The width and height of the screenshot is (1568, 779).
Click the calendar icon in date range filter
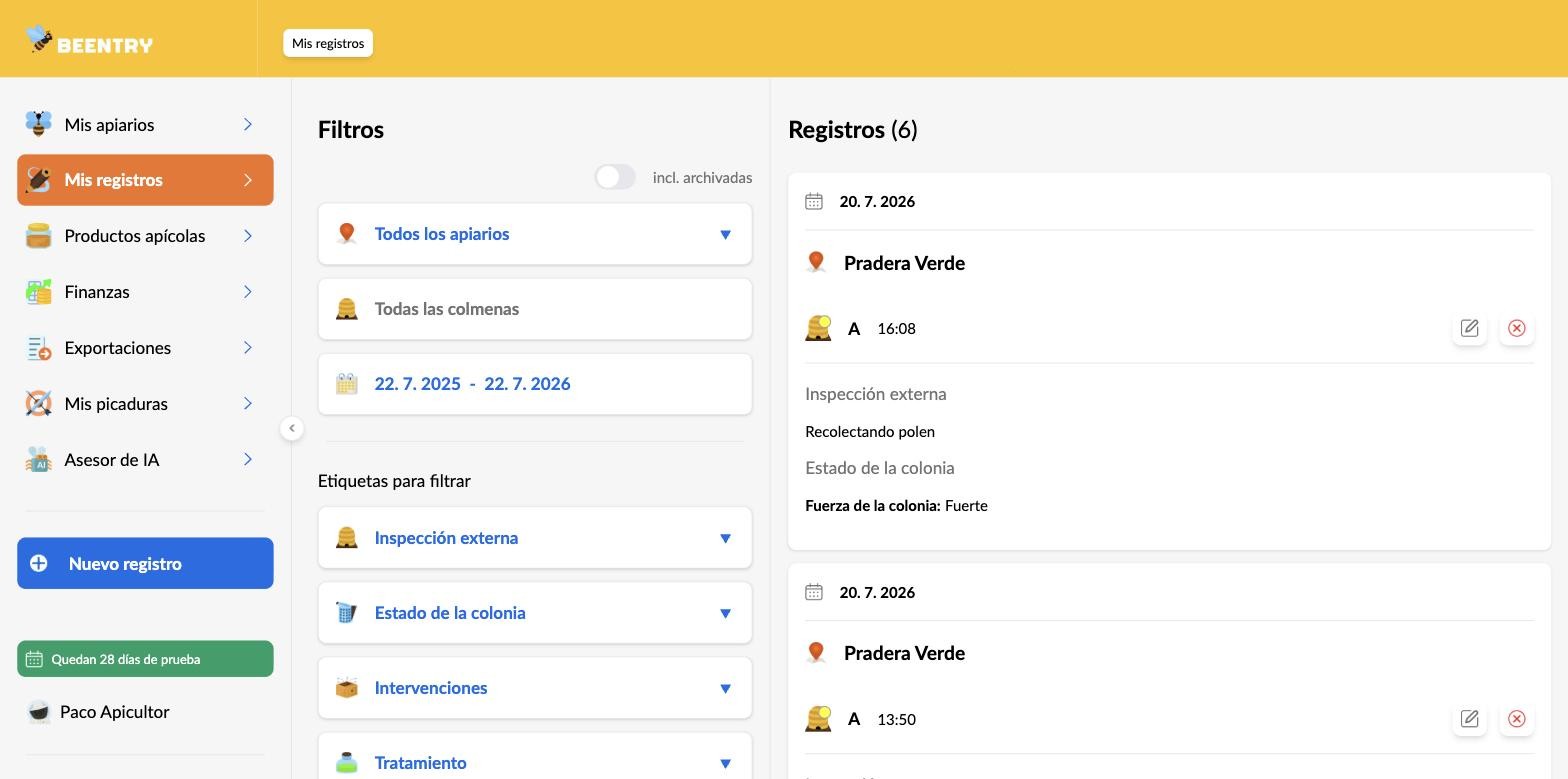point(346,384)
